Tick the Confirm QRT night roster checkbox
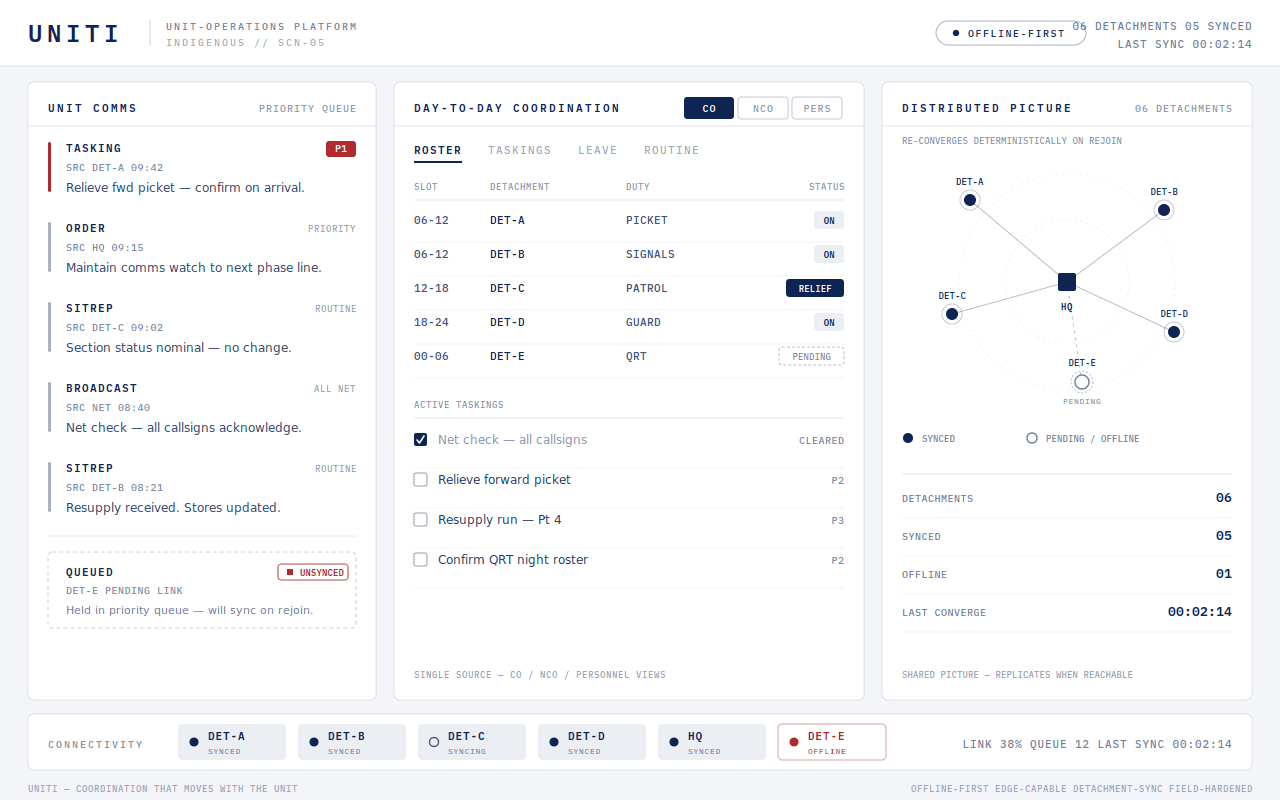 tap(421, 560)
